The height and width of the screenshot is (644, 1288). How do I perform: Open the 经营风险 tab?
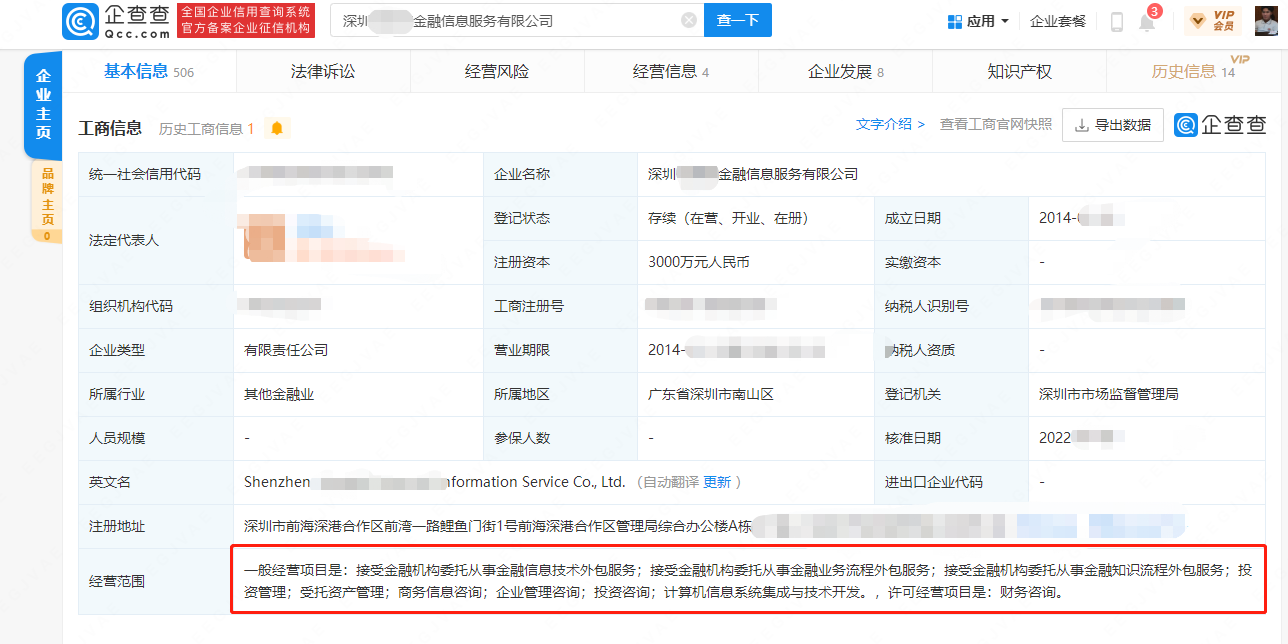[497, 71]
